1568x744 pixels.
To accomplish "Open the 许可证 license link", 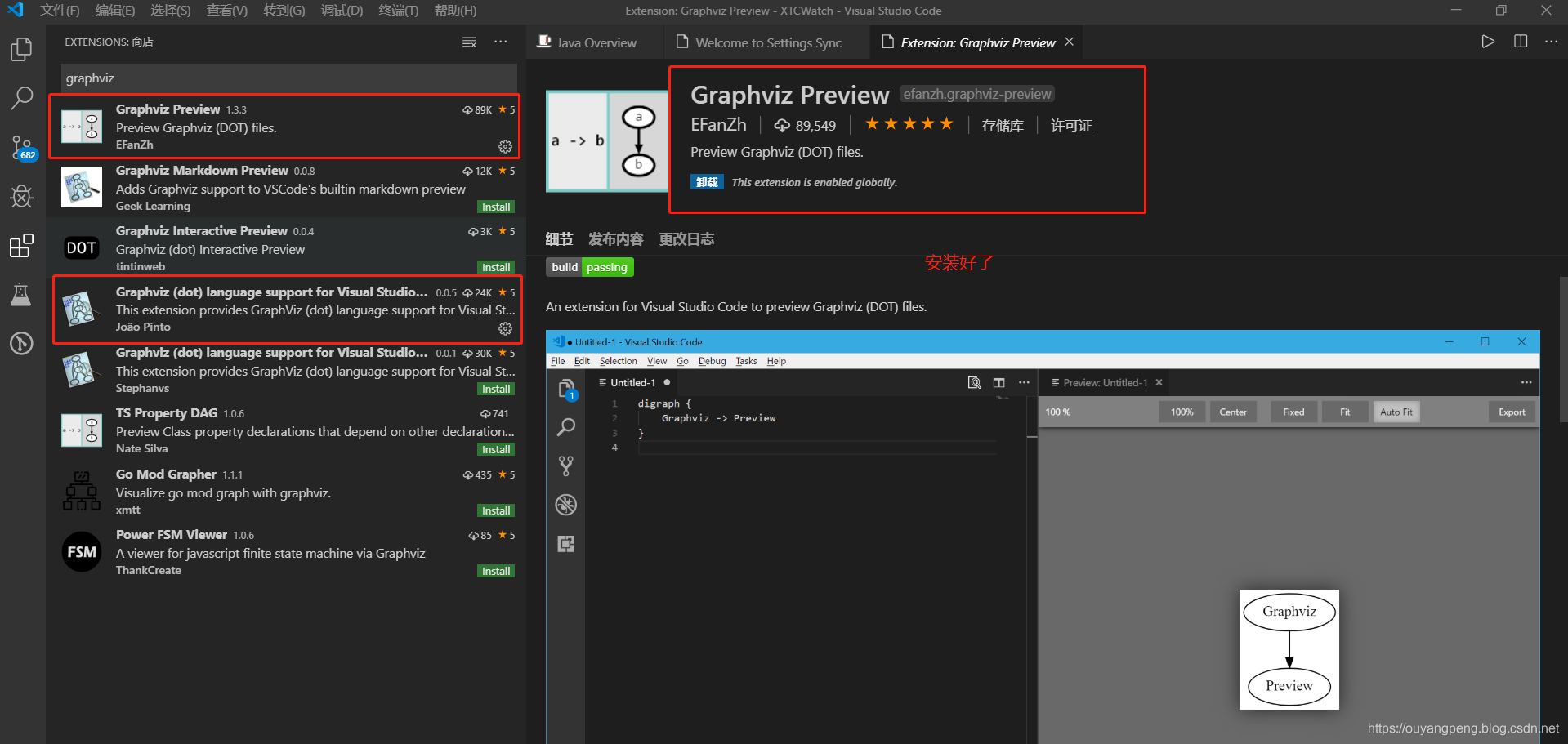I will [x=1071, y=126].
